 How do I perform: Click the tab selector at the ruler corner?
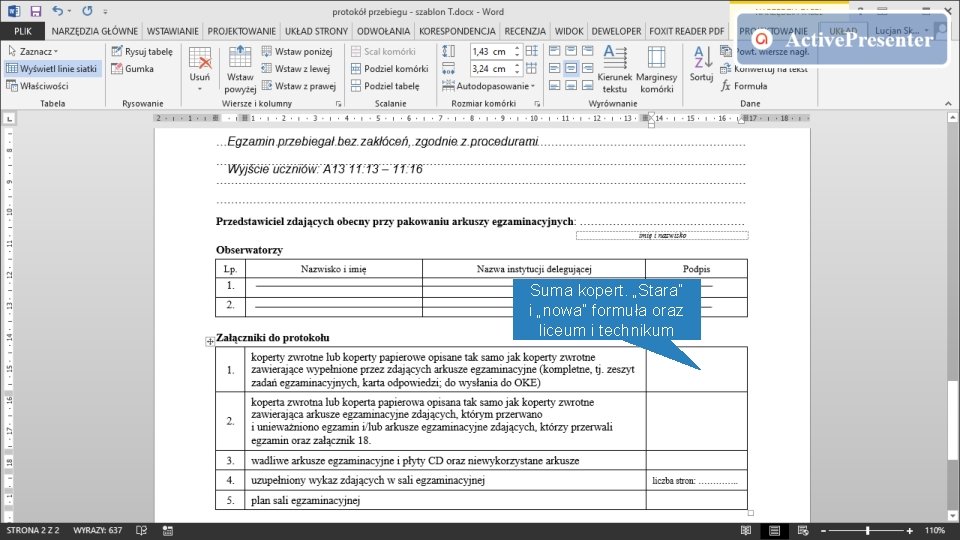coord(9,118)
